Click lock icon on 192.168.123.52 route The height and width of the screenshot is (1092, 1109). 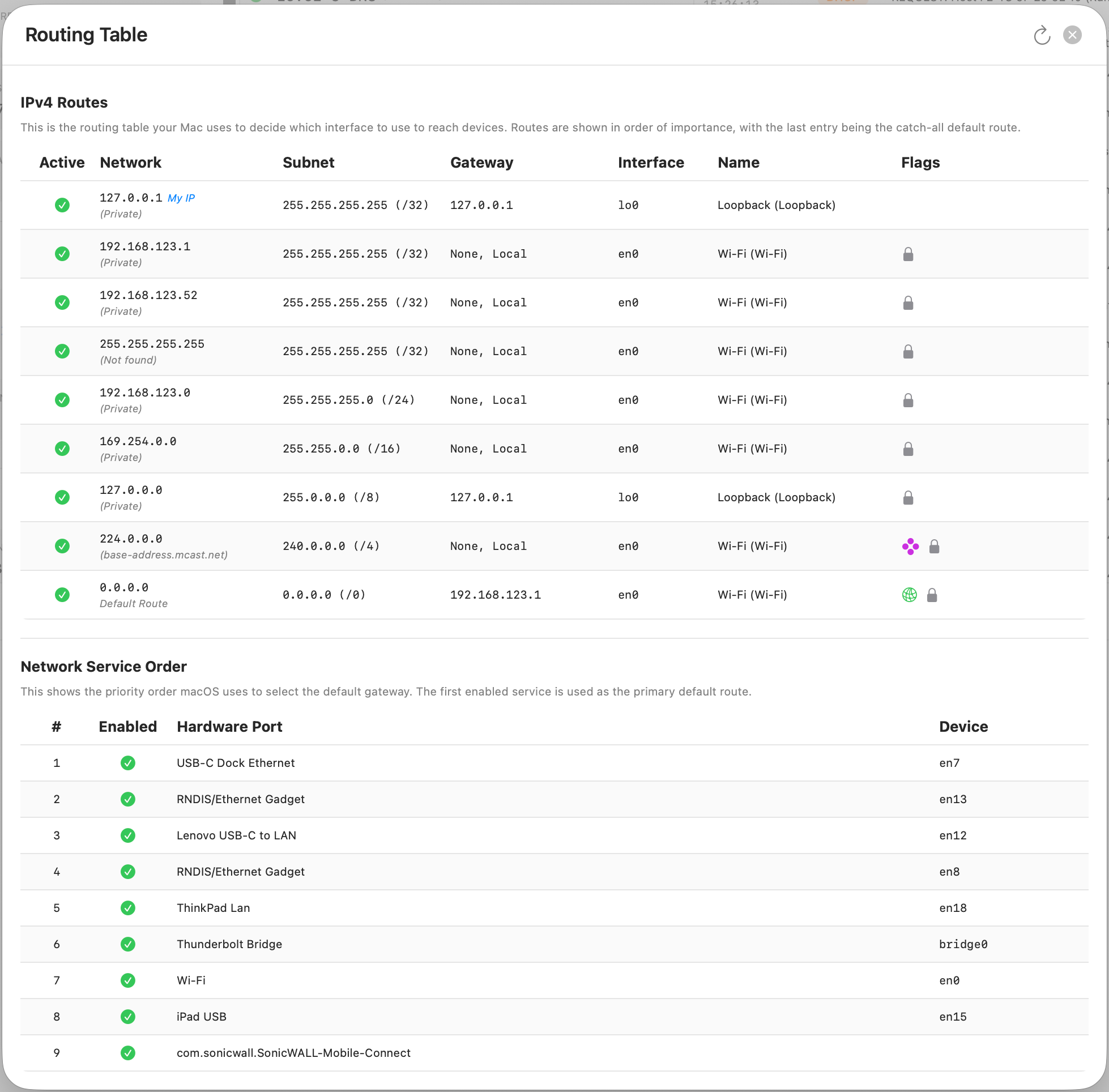point(908,303)
